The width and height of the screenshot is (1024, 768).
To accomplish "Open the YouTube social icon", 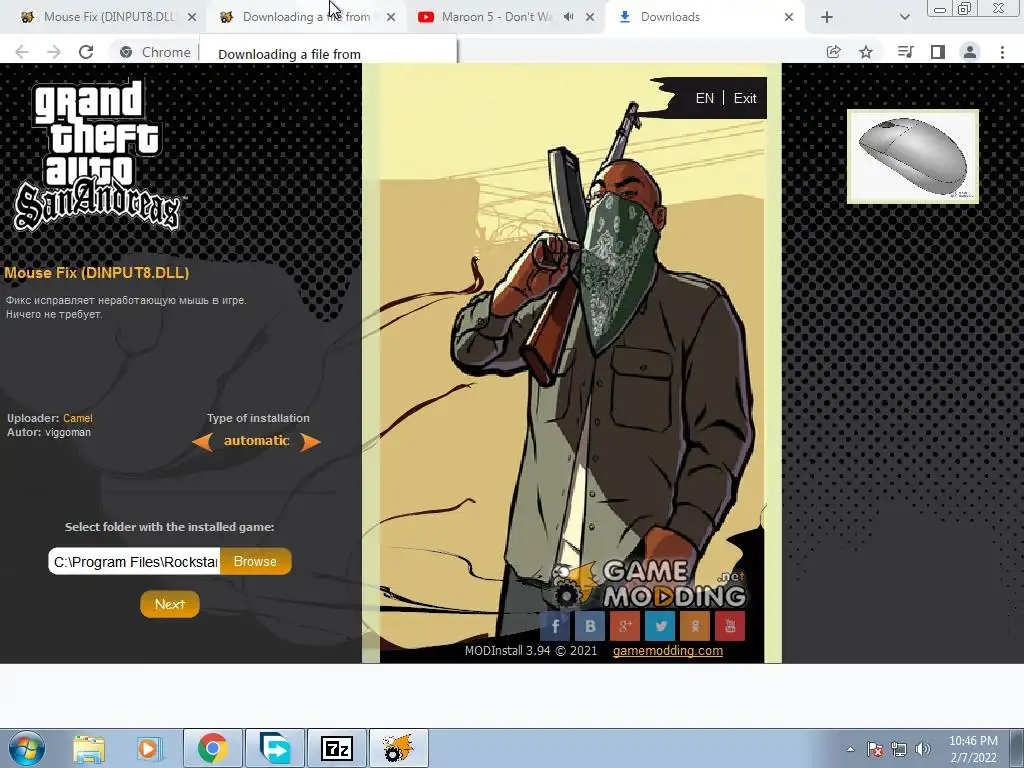I will click(x=730, y=626).
